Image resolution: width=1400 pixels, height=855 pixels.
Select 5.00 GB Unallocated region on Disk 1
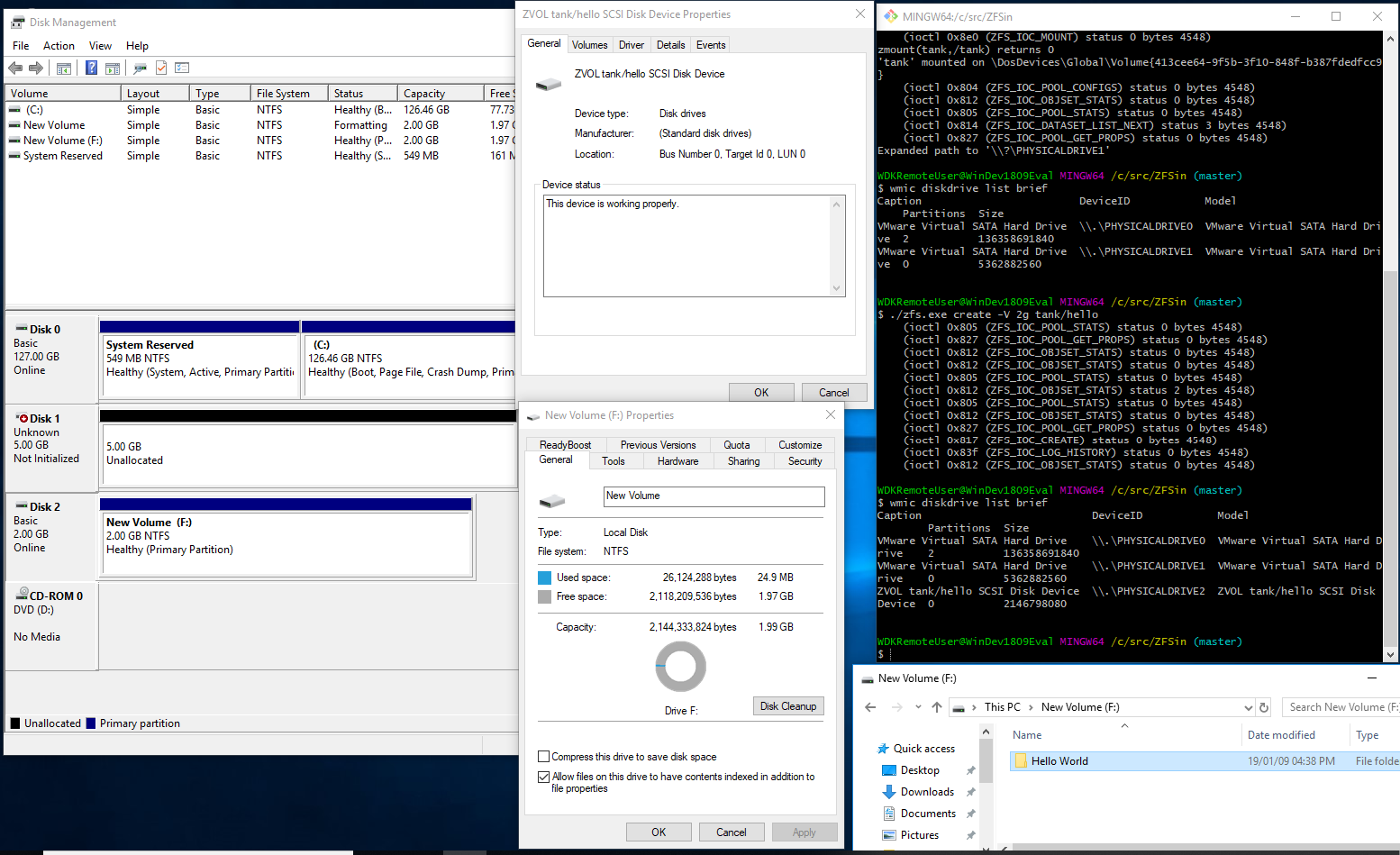tap(307, 453)
